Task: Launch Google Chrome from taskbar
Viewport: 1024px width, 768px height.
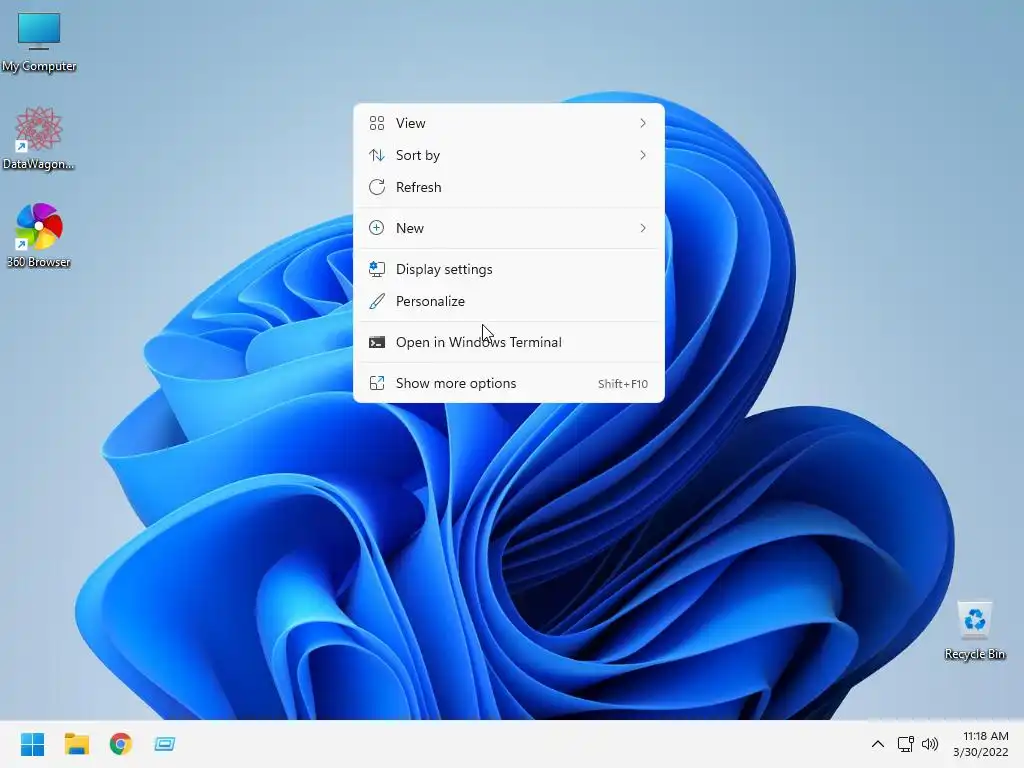Action: tap(121, 744)
